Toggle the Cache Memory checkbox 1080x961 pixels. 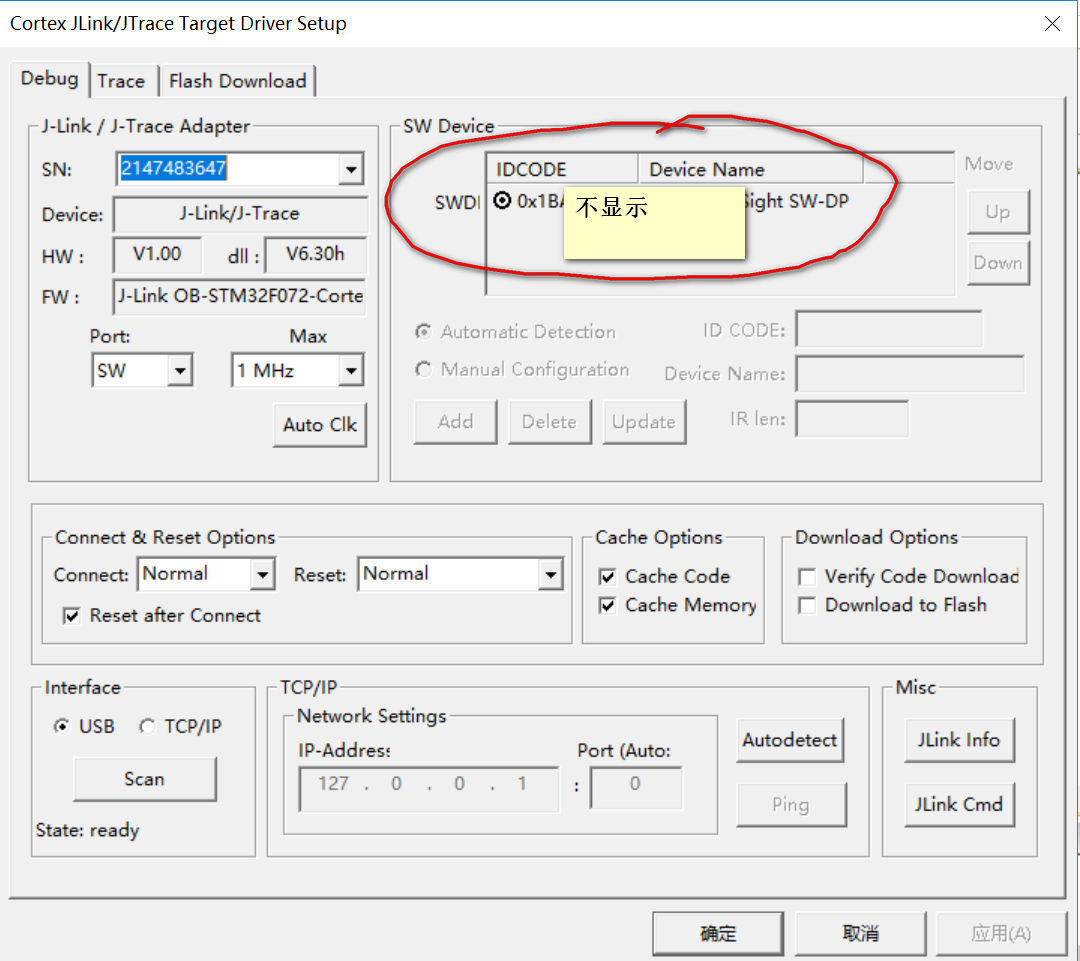pyautogui.click(x=608, y=605)
